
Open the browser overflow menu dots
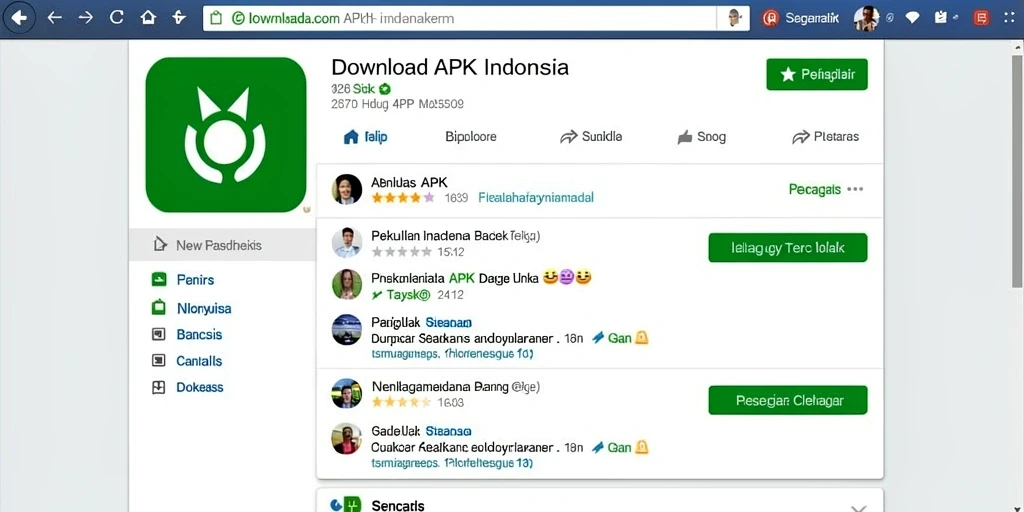(1009, 18)
